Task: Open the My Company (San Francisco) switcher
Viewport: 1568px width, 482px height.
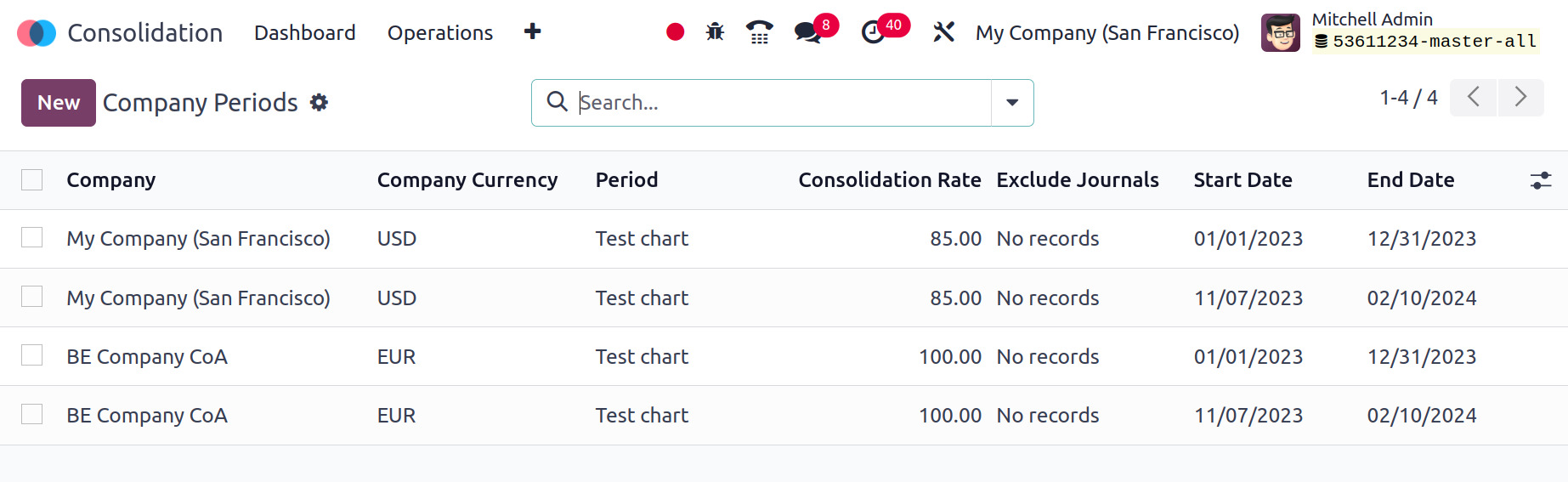Action: 1107,33
